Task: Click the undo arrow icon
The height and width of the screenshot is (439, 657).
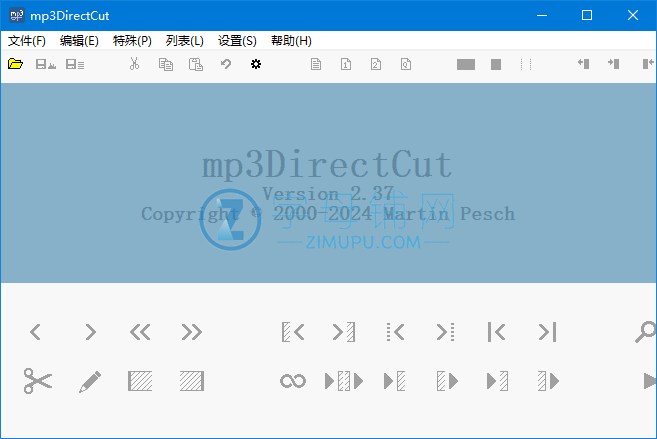Action: pyautogui.click(x=226, y=64)
